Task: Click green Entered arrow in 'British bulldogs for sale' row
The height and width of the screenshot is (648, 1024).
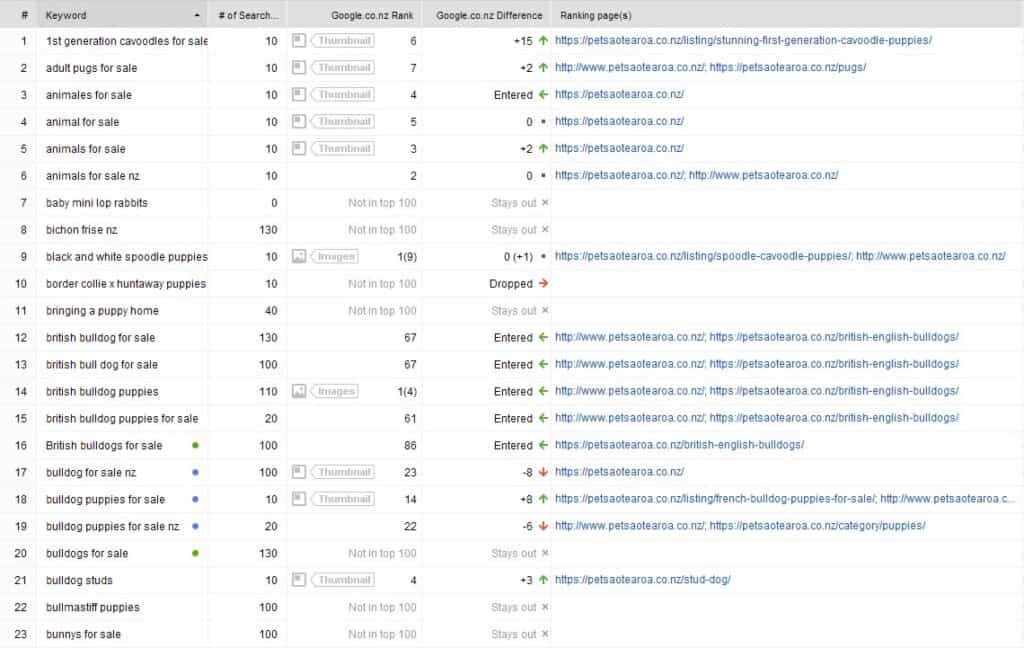Action: (543, 445)
